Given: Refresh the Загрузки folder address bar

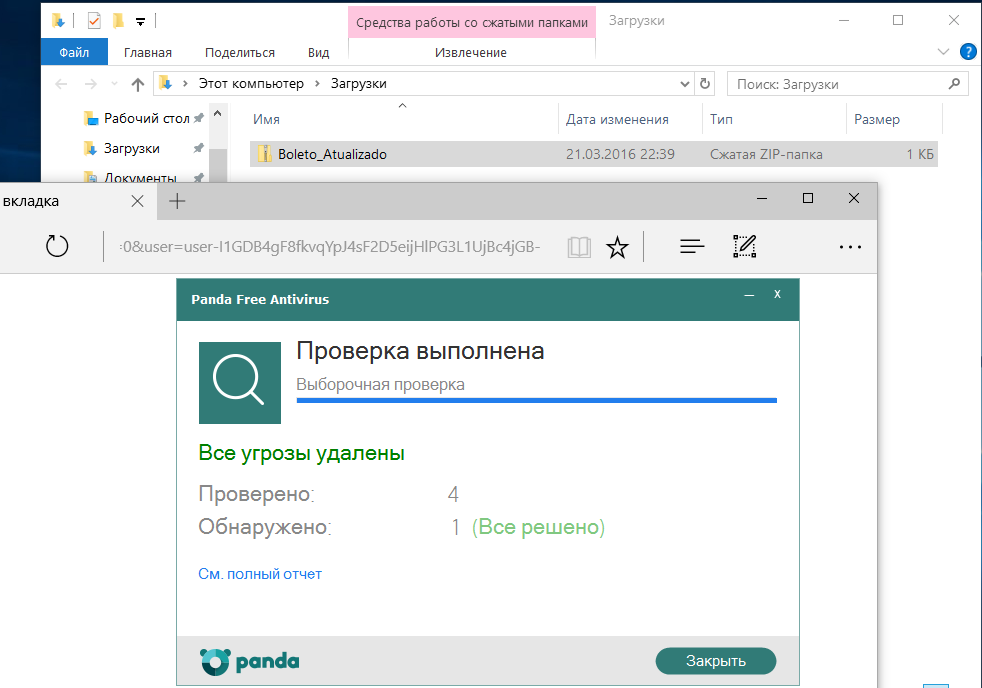Looking at the screenshot, I should [x=705, y=84].
